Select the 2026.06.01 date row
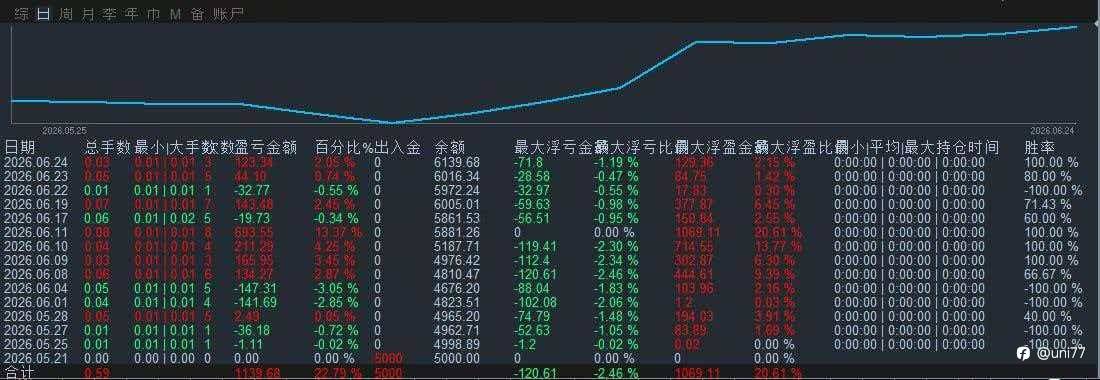Screen dimensions: 1100x380 [36, 302]
